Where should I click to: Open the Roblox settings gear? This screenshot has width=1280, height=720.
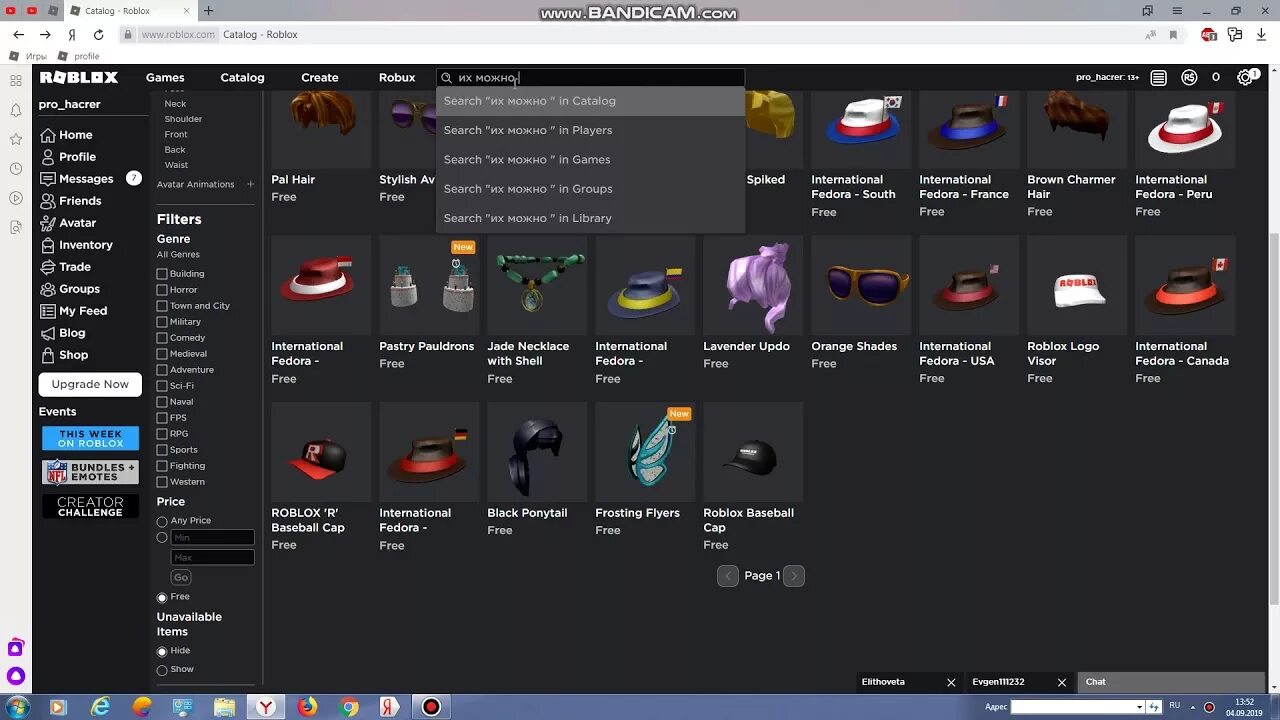[1246, 77]
